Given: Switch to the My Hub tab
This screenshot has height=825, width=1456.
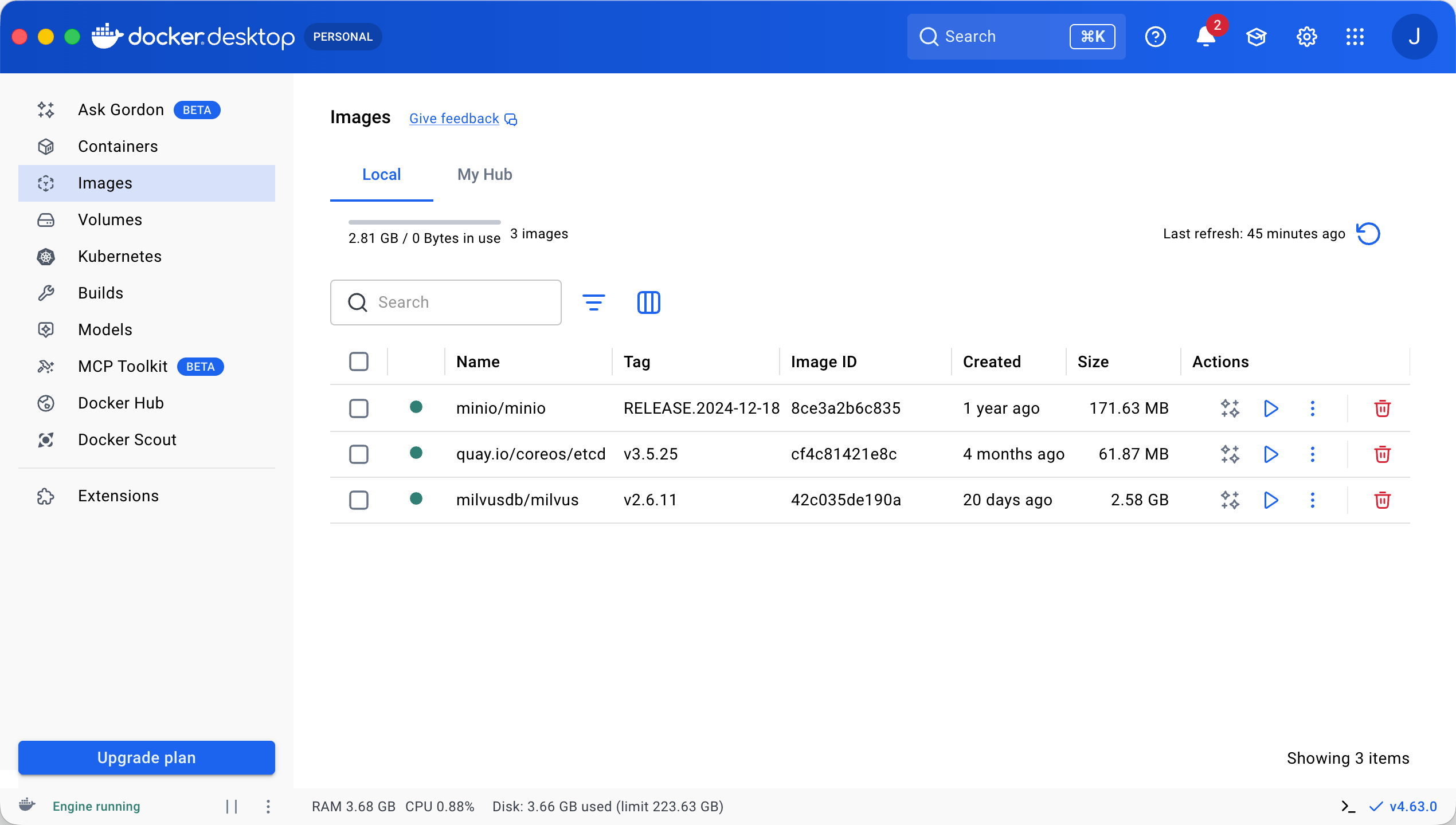Looking at the screenshot, I should [x=485, y=175].
